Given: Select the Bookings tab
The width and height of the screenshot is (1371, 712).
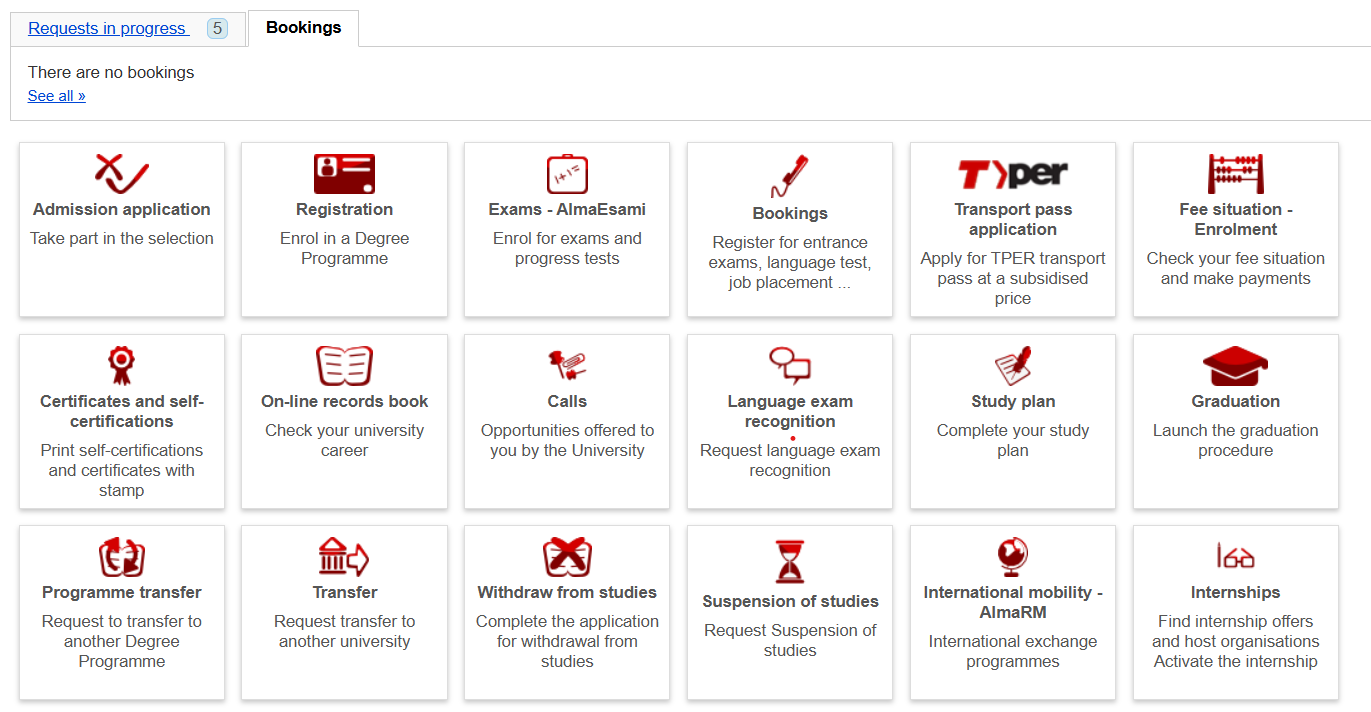Looking at the screenshot, I should click(x=303, y=28).
